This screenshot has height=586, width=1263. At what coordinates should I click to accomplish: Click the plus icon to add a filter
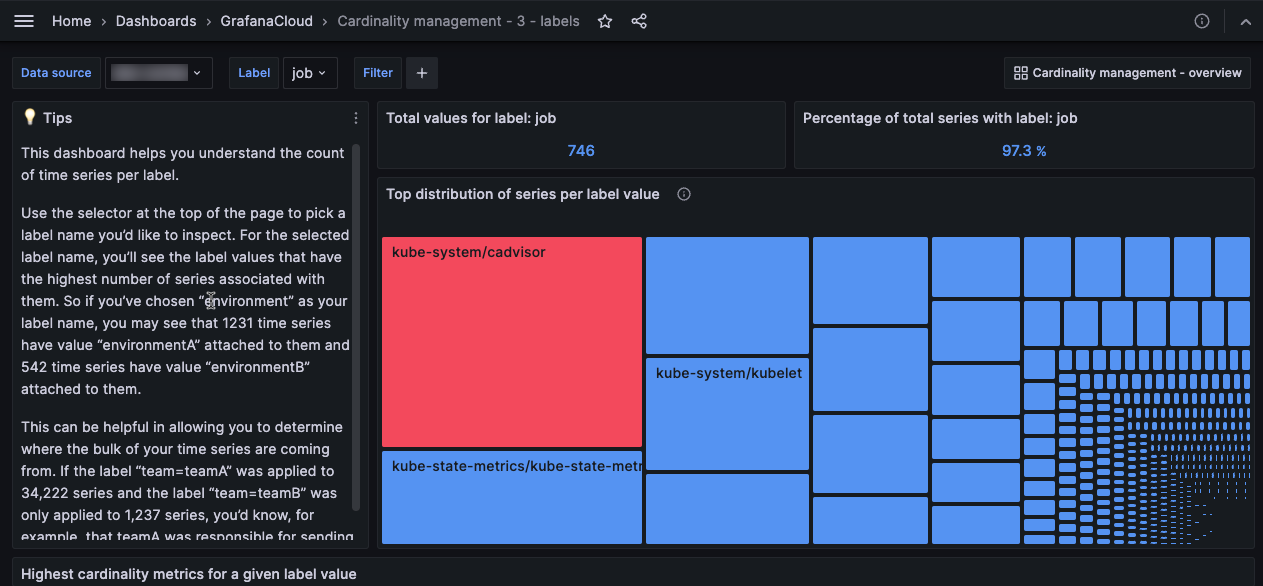pos(421,72)
